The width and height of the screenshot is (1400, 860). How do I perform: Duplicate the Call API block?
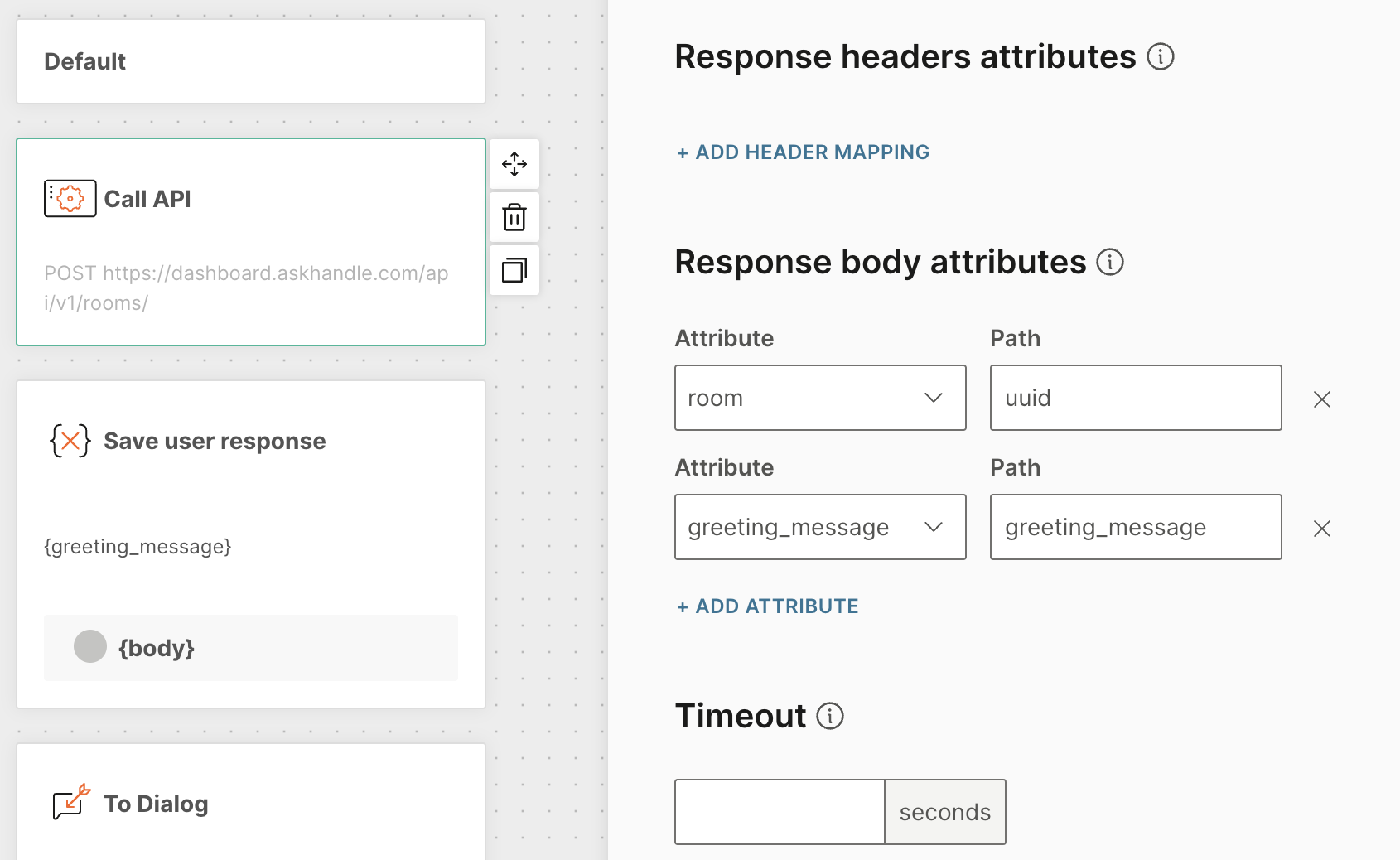click(x=514, y=270)
